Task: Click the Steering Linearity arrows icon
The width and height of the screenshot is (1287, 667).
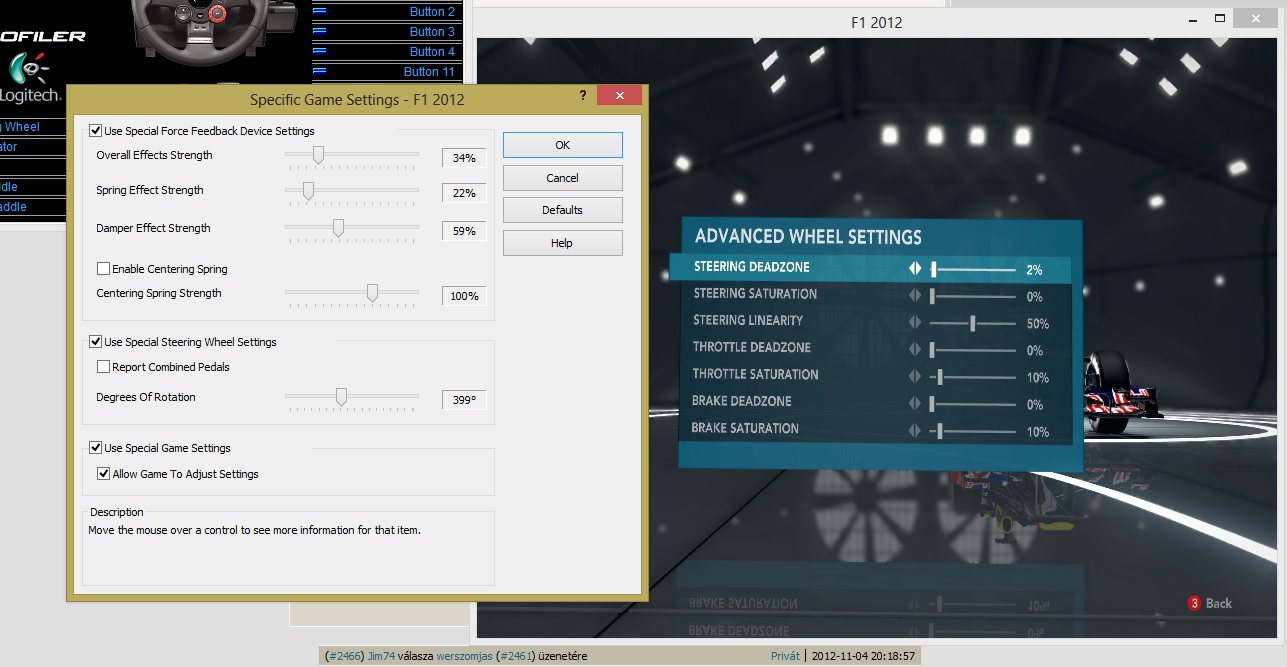Action: (x=914, y=323)
